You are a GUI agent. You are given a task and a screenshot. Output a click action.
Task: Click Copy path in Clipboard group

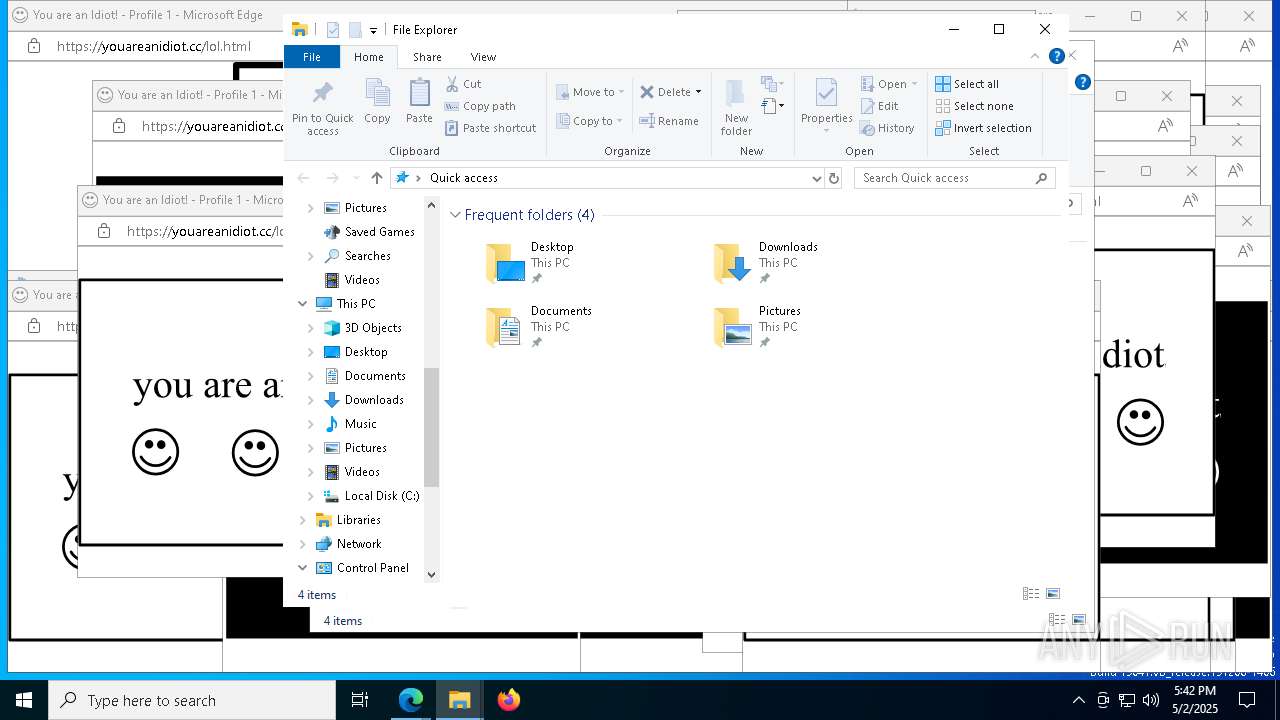481,106
